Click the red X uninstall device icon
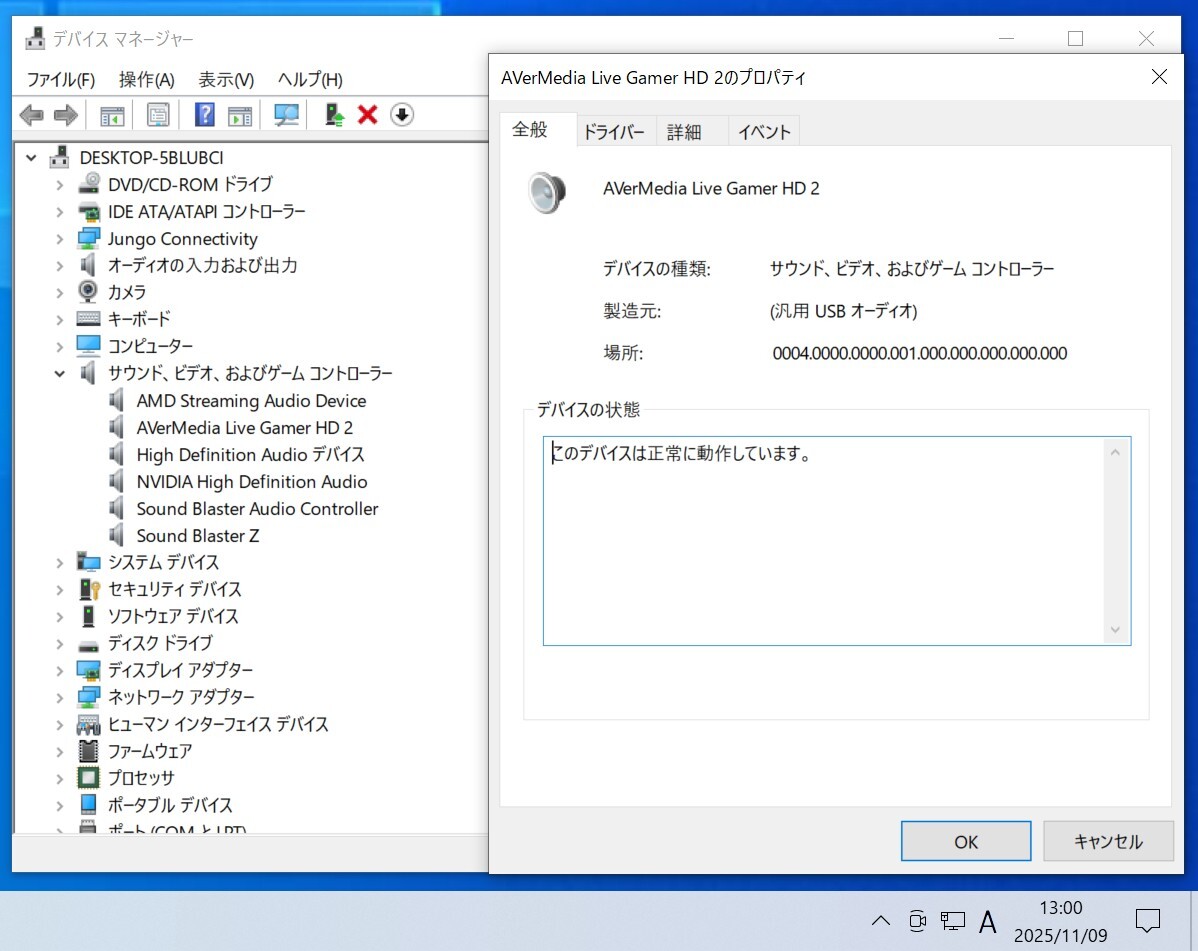Viewport: 1198px width, 951px height. [367, 115]
